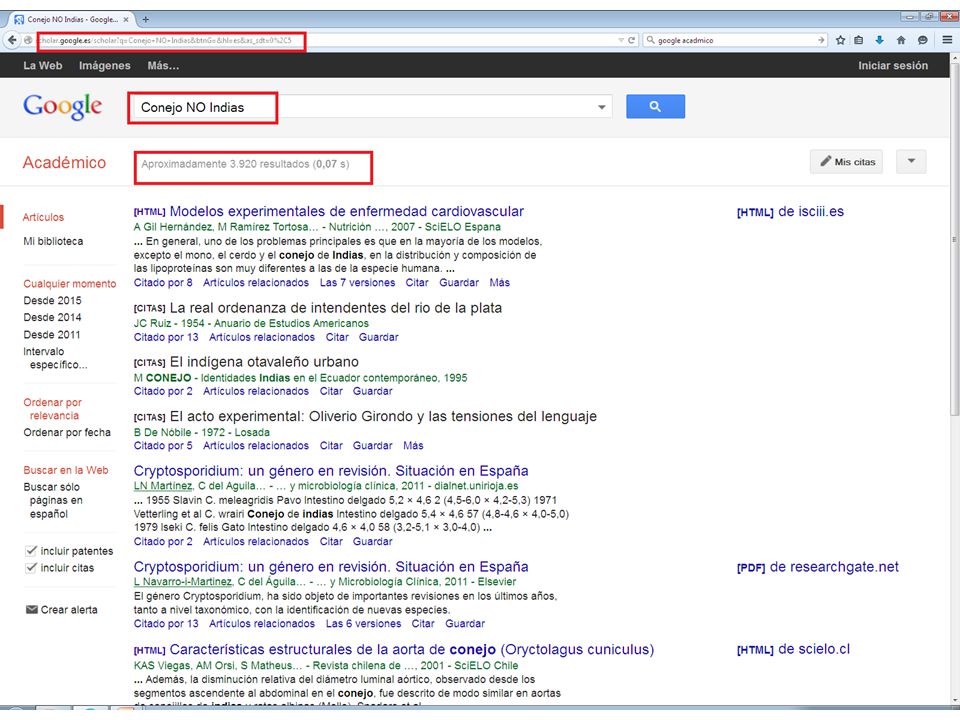Open the Firefox hamburger menu

coord(947,40)
